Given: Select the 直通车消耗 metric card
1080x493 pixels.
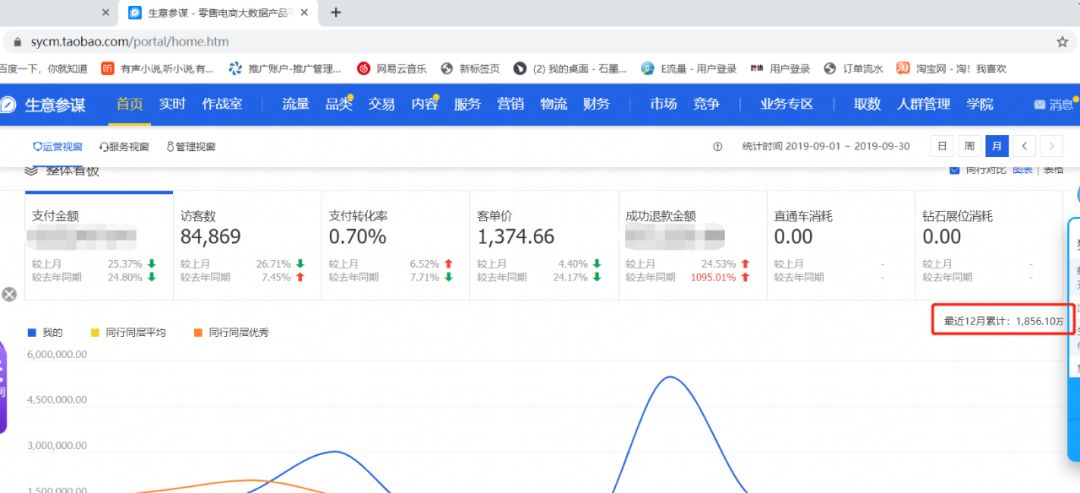Looking at the screenshot, I should click(x=841, y=246).
